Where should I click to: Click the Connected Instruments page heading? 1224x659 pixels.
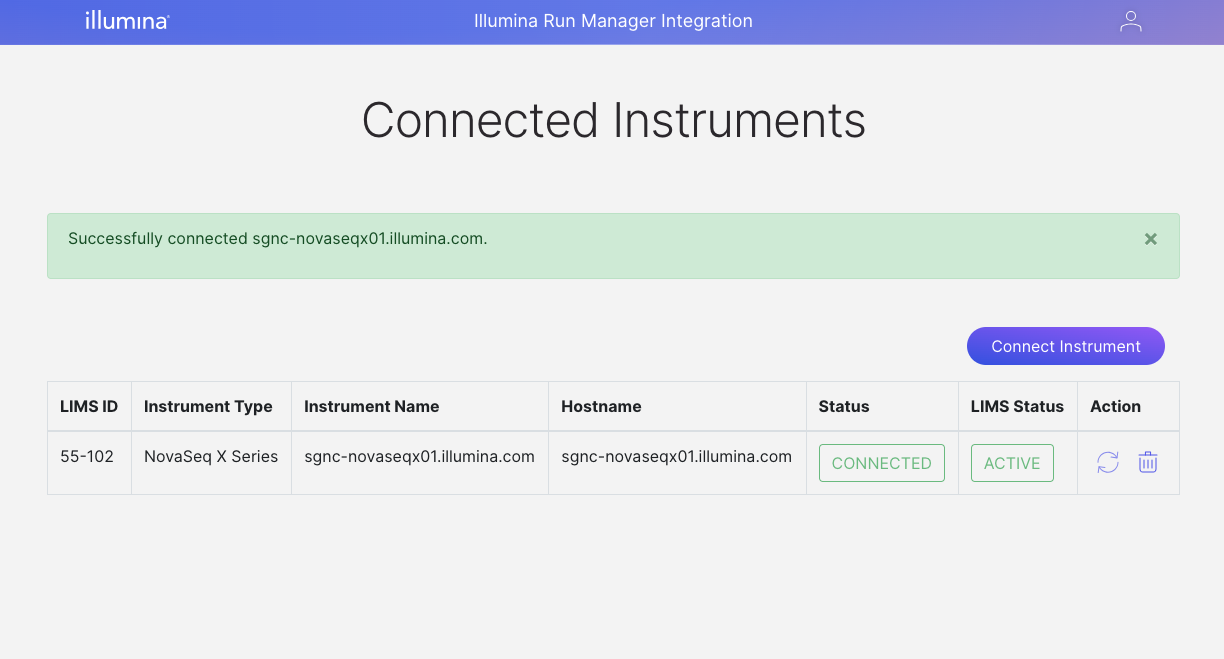point(613,120)
